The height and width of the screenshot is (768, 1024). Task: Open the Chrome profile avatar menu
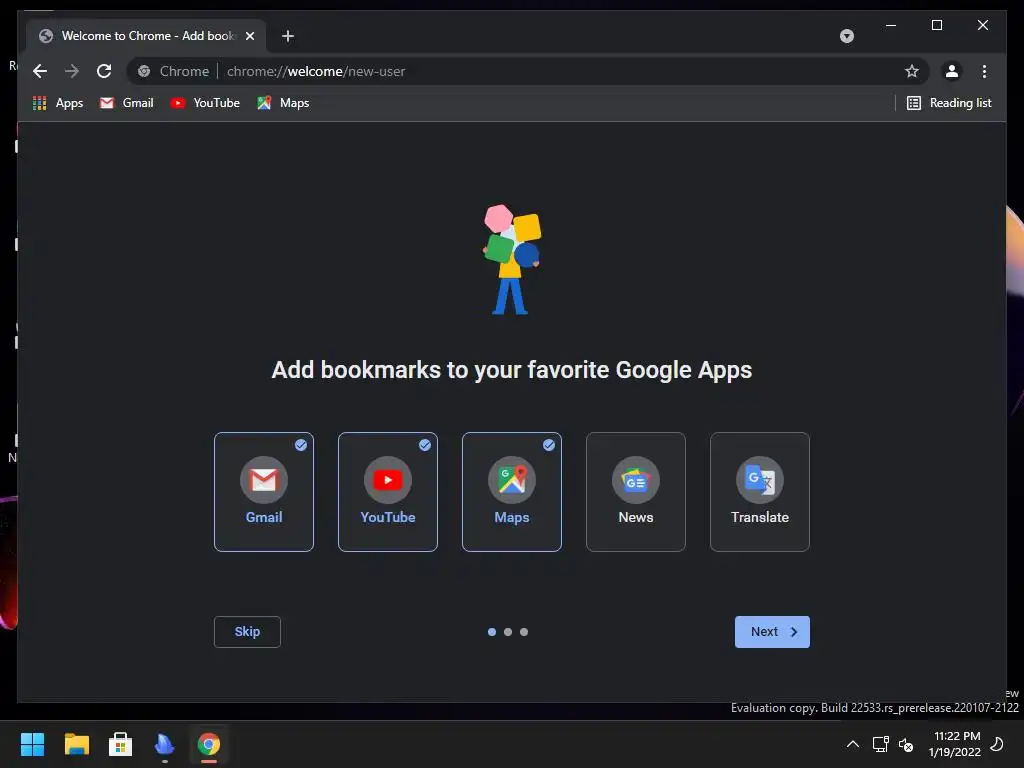[x=952, y=71]
